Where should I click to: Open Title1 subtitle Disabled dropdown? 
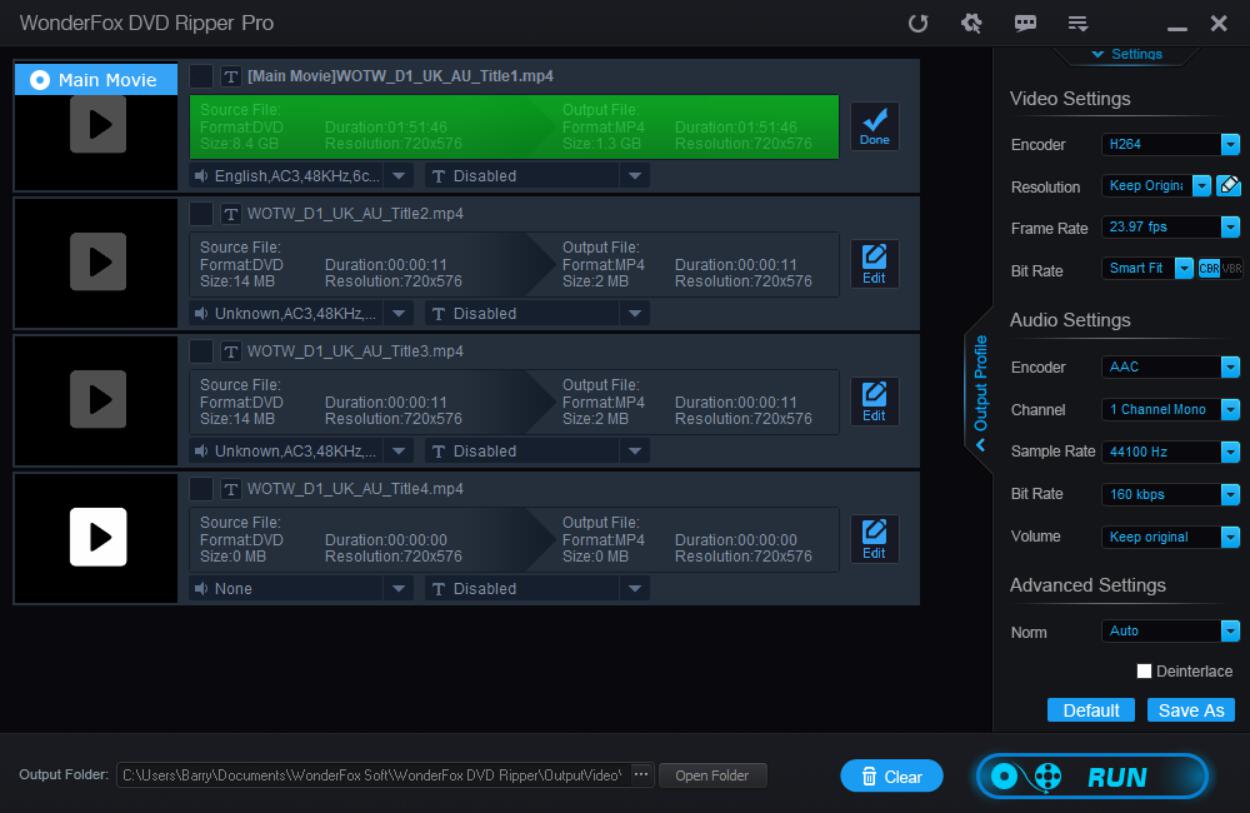538,176
